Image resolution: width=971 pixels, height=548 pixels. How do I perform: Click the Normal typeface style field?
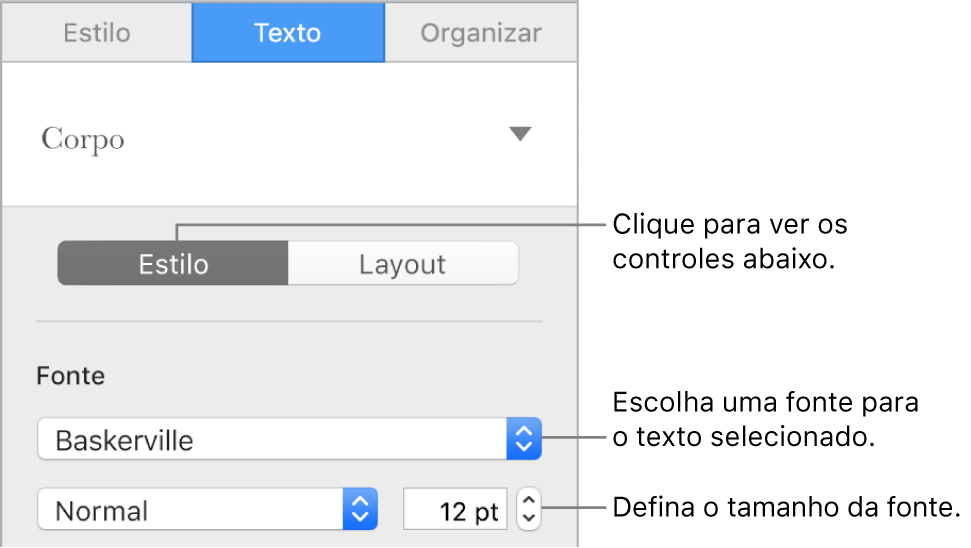point(190,511)
